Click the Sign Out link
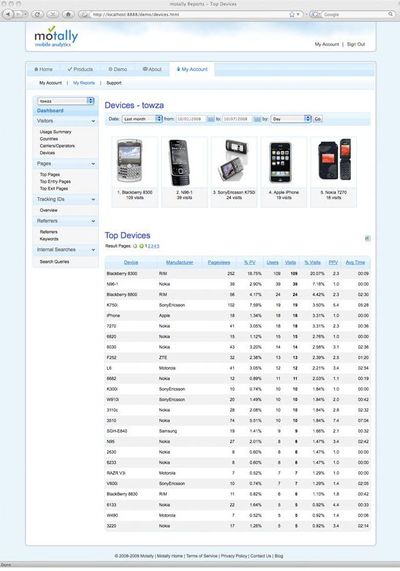This screenshot has width=400, height=571. (356, 44)
